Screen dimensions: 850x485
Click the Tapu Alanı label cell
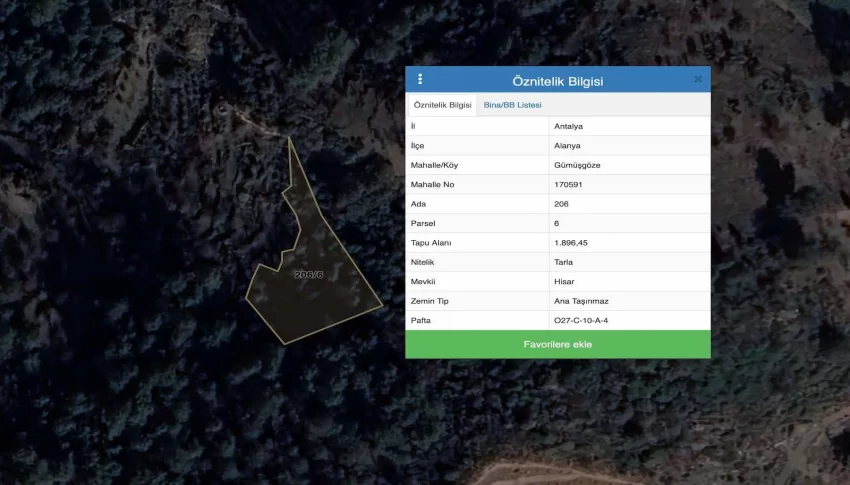(477, 243)
